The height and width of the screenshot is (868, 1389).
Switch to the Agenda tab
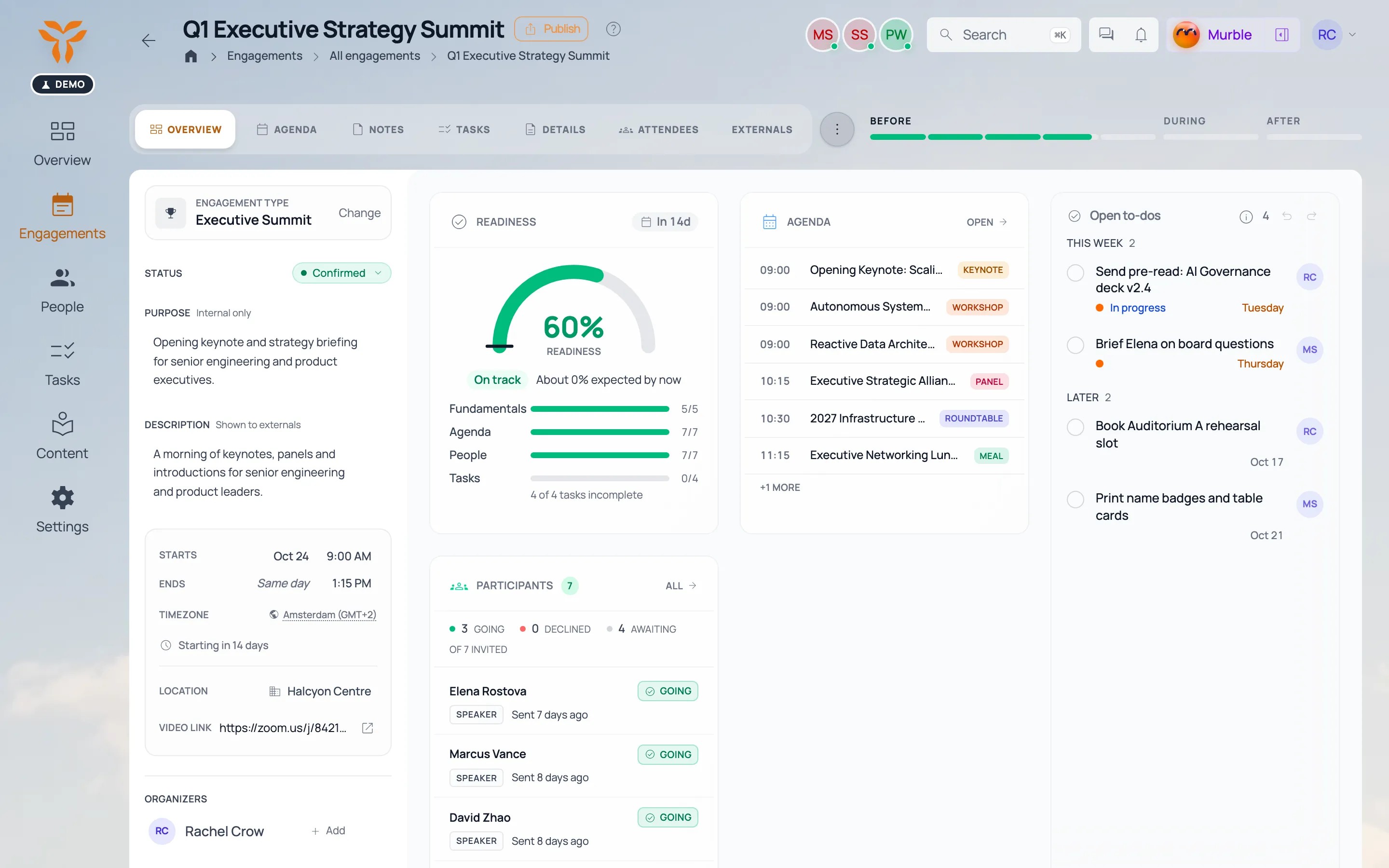(x=286, y=129)
